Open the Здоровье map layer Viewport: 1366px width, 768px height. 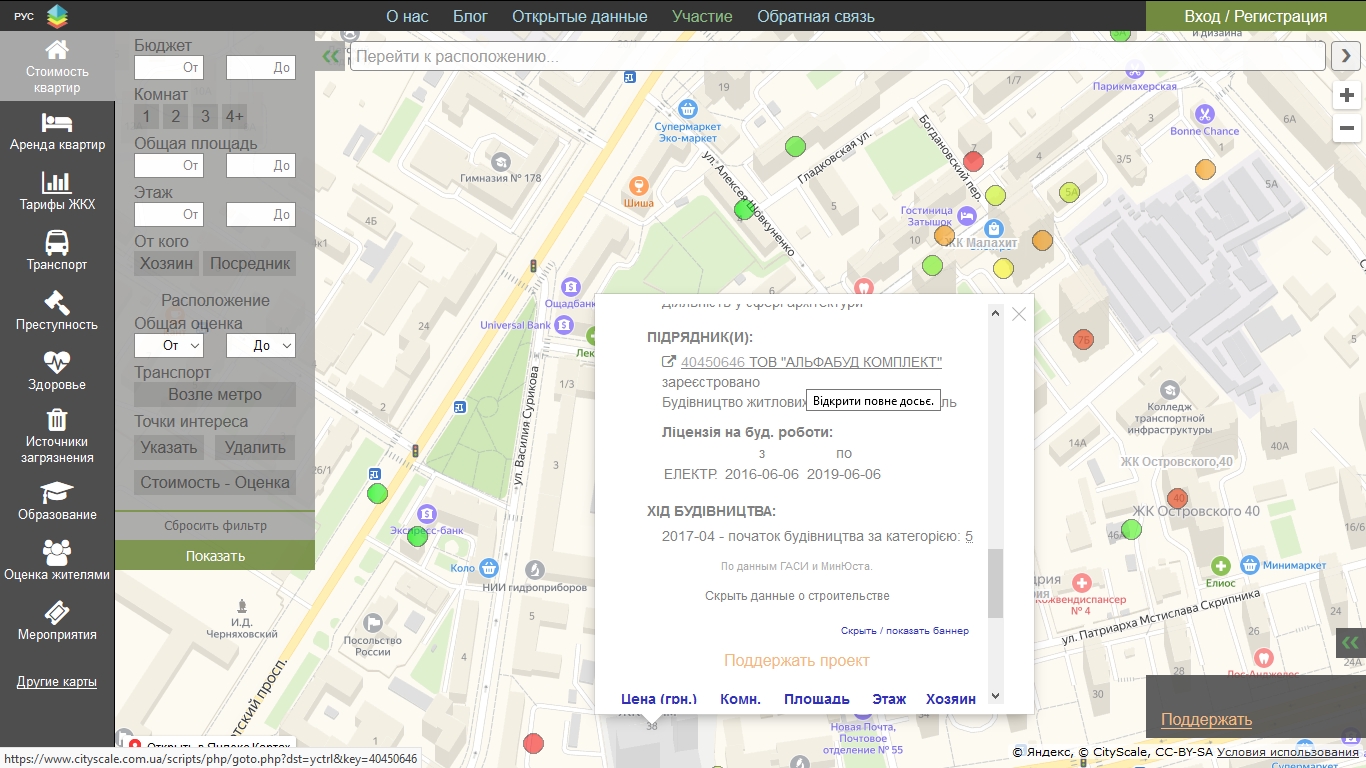tap(57, 371)
